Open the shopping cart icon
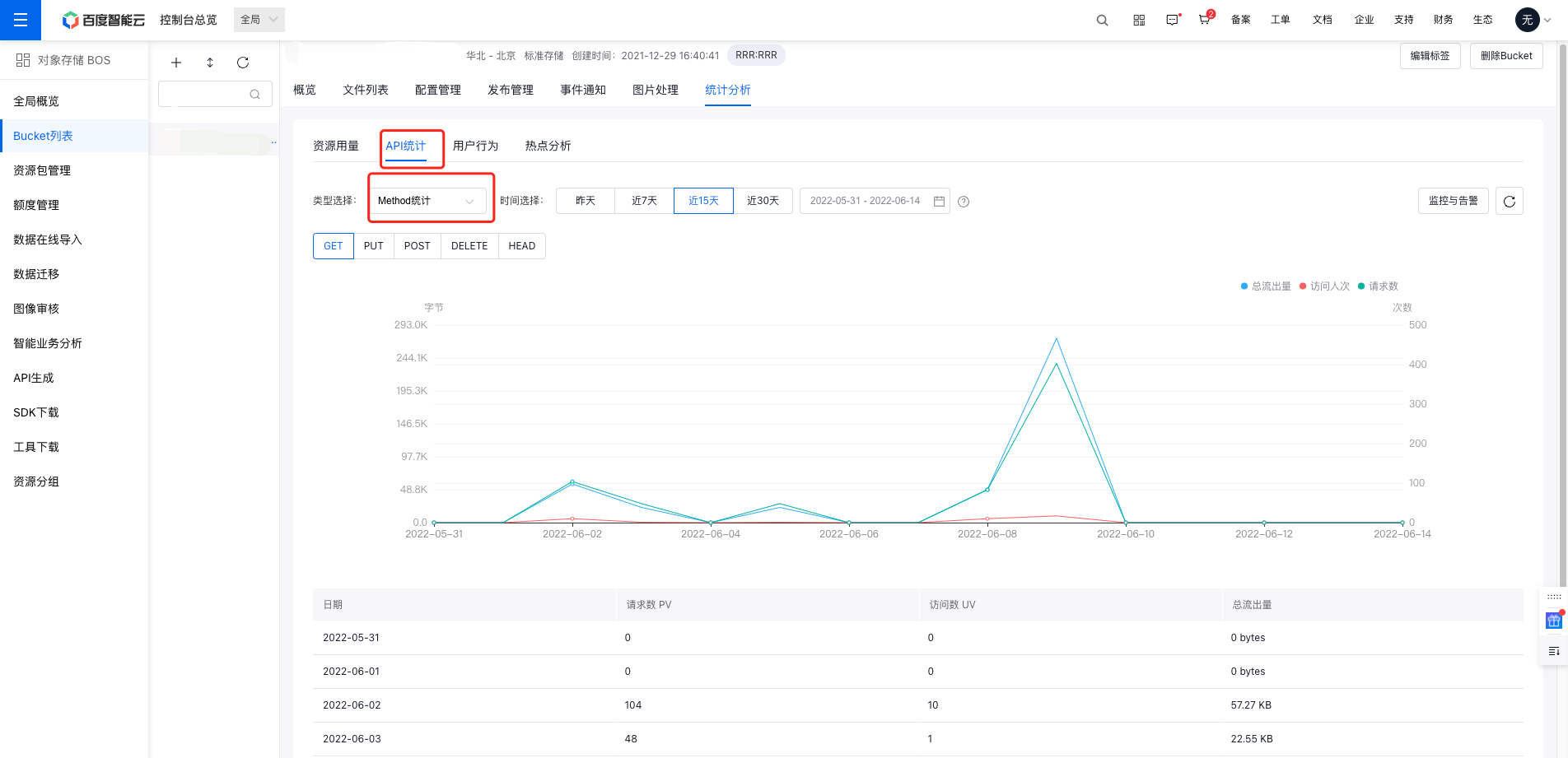Screen dimensions: 1568x758 (1205, 20)
